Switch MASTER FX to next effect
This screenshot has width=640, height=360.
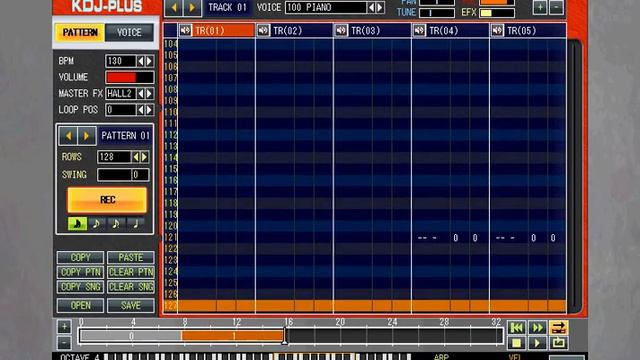coord(149,93)
